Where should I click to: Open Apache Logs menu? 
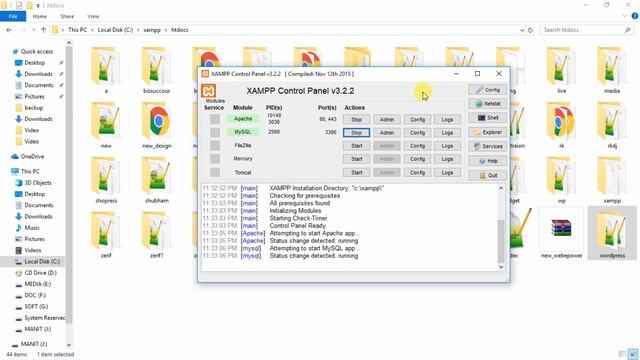pyautogui.click(x=447, y=120)
